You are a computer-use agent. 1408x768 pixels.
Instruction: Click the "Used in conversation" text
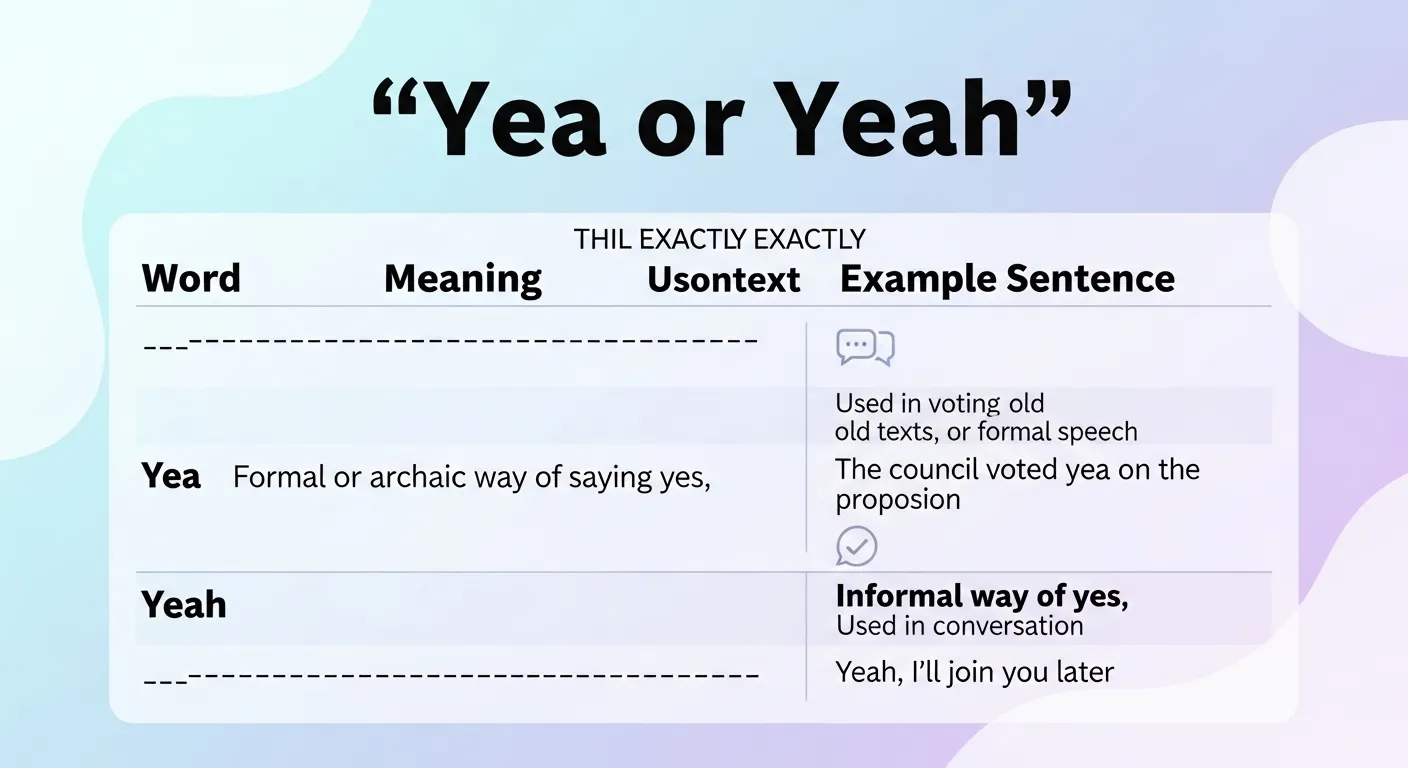(x=959, y=626)
